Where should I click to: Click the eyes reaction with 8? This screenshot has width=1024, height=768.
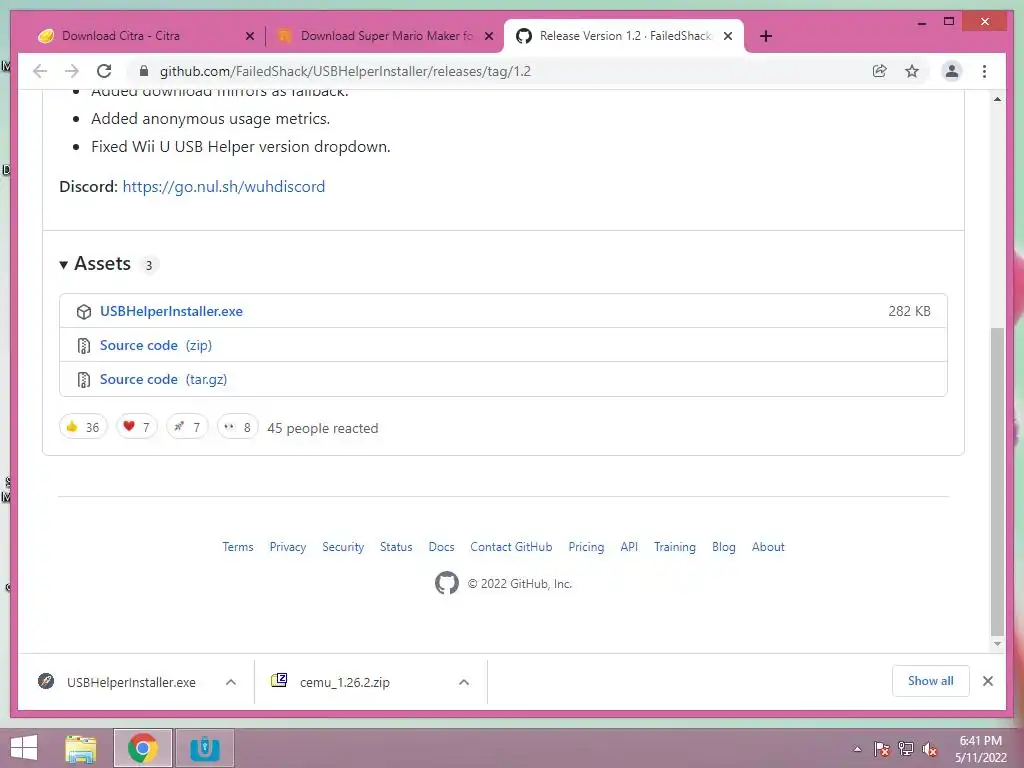[x=238, y=427]
